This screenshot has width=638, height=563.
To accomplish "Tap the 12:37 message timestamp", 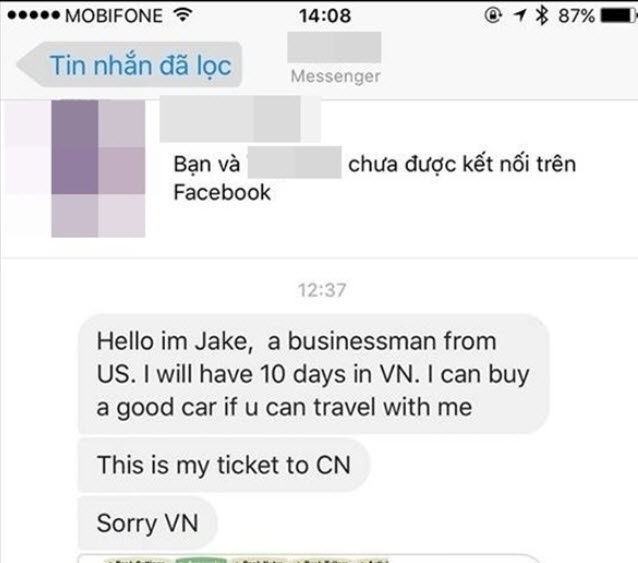I will click(x=322, y=290).
